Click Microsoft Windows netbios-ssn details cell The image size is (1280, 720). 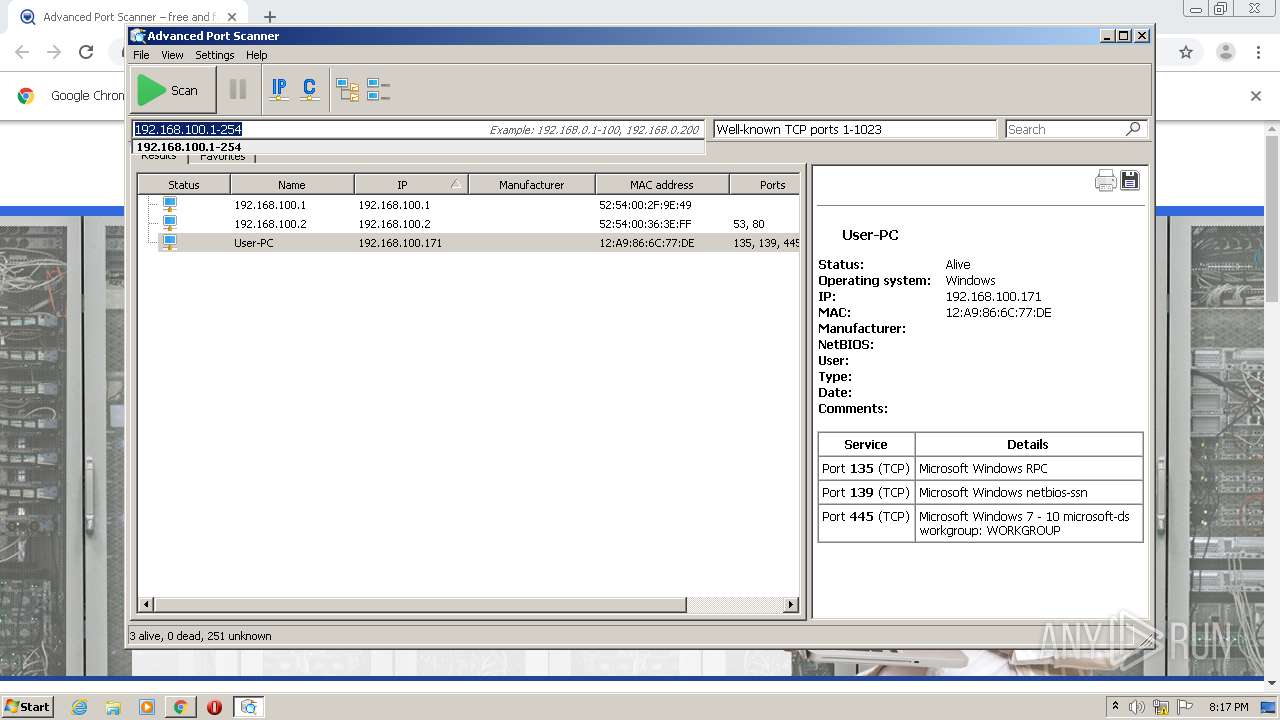pyautogui.click(x=1029, y=492)
